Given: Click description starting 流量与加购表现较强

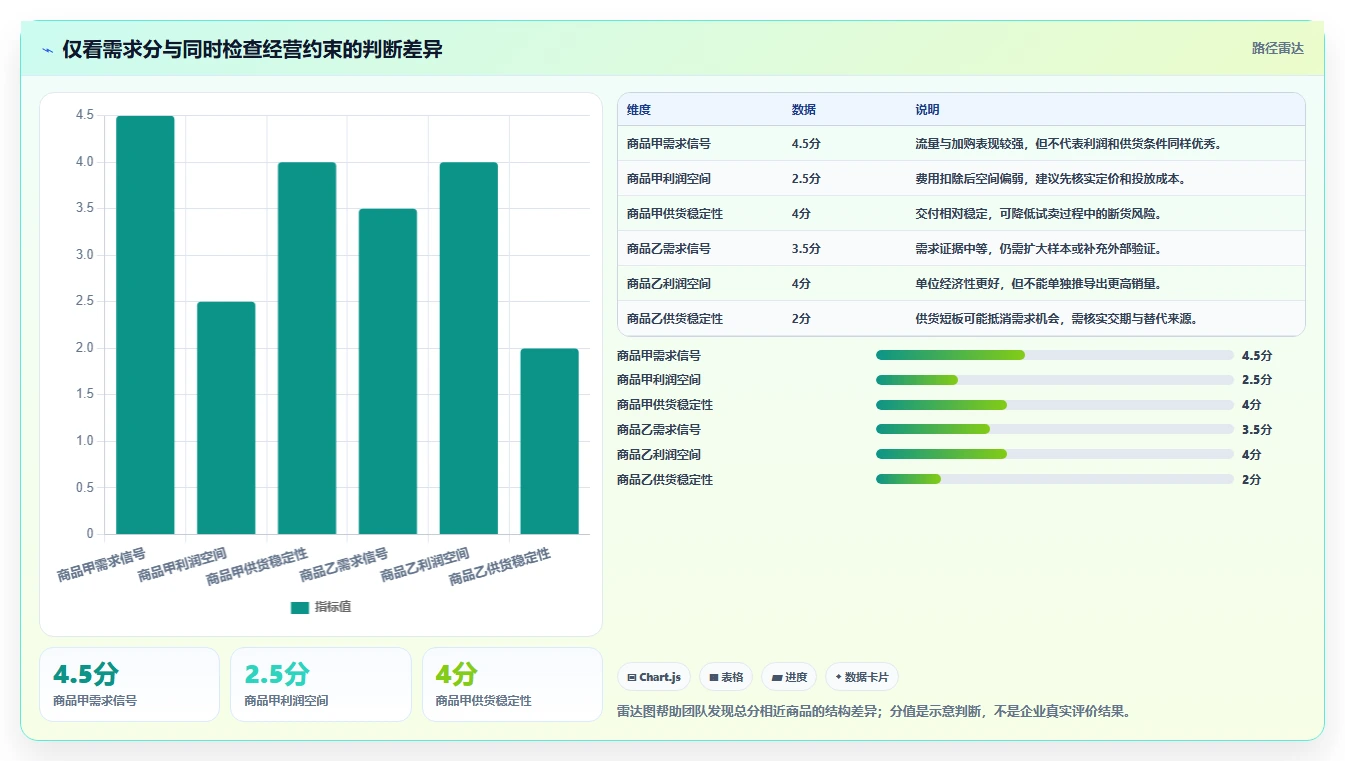Looking at the screenshot, I should coord(1068,144).
